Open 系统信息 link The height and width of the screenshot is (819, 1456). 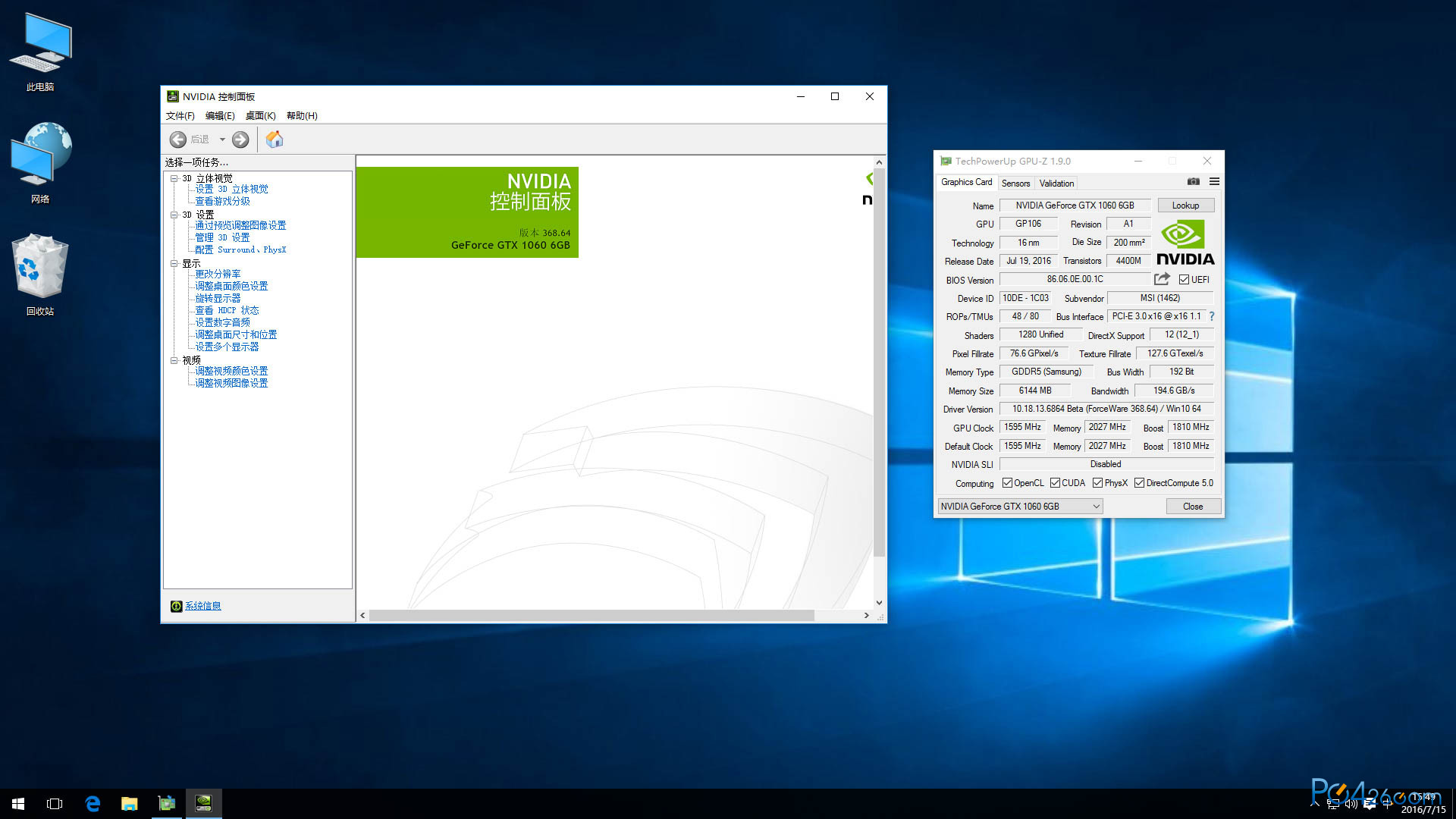[202, 606]
